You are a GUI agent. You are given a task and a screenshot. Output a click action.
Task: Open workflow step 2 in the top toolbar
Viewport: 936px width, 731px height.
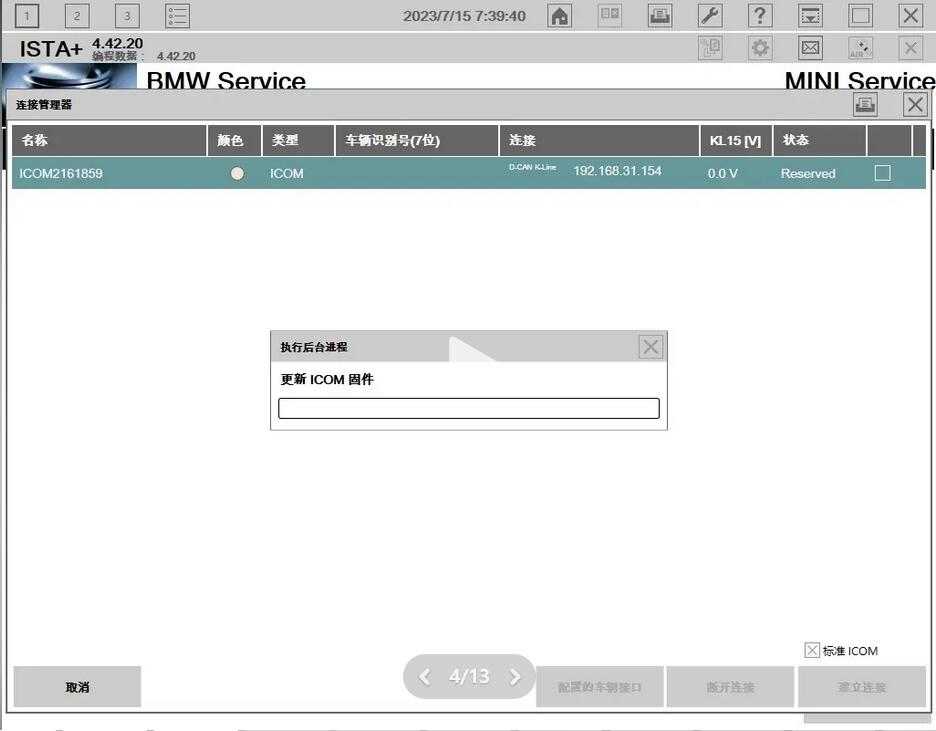pos(76,16)
